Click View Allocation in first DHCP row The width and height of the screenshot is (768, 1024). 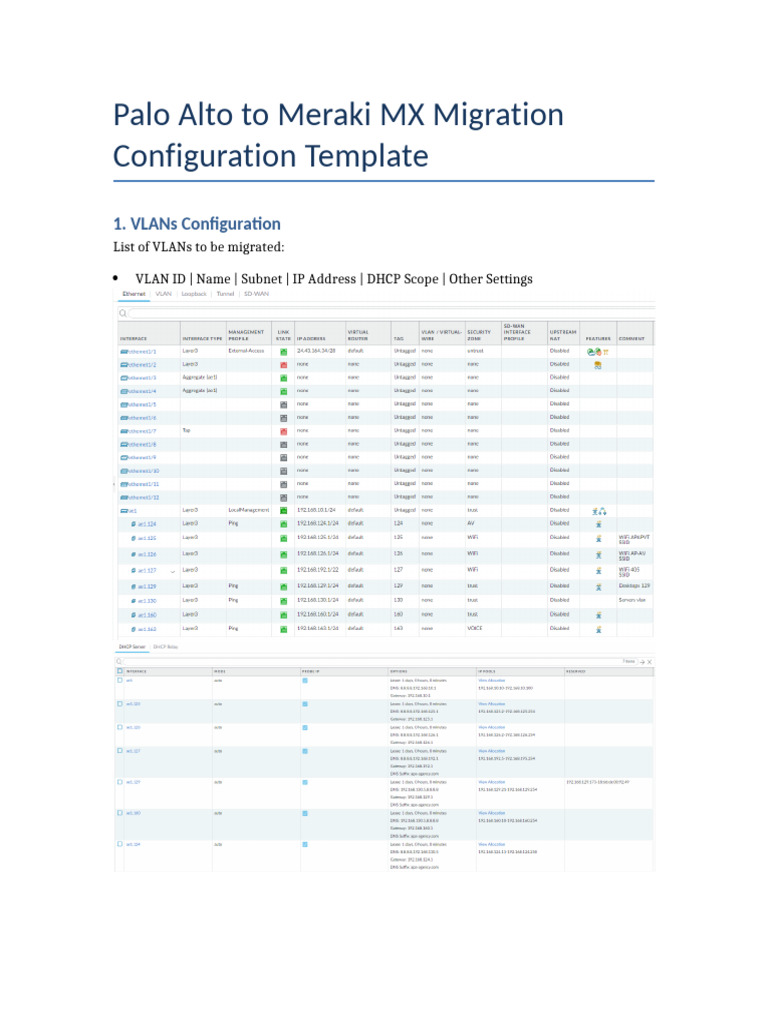[492, 680]
